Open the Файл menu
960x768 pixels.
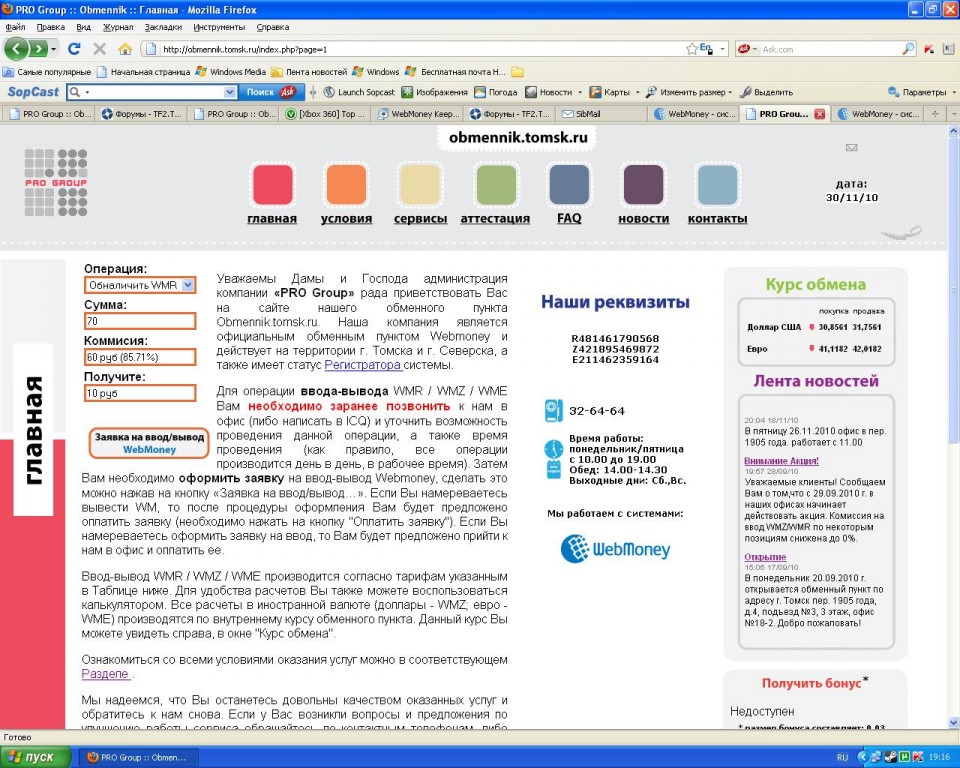[x=15, y=27]
